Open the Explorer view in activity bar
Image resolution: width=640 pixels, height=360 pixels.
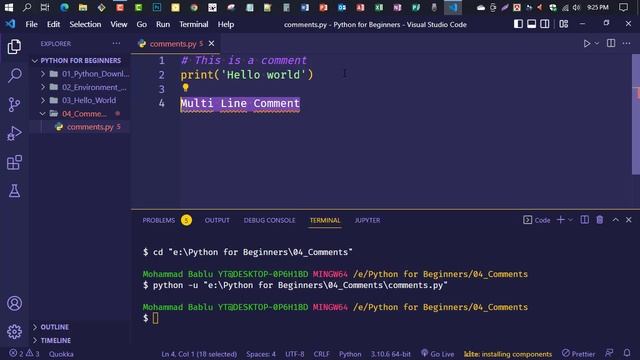14,47
